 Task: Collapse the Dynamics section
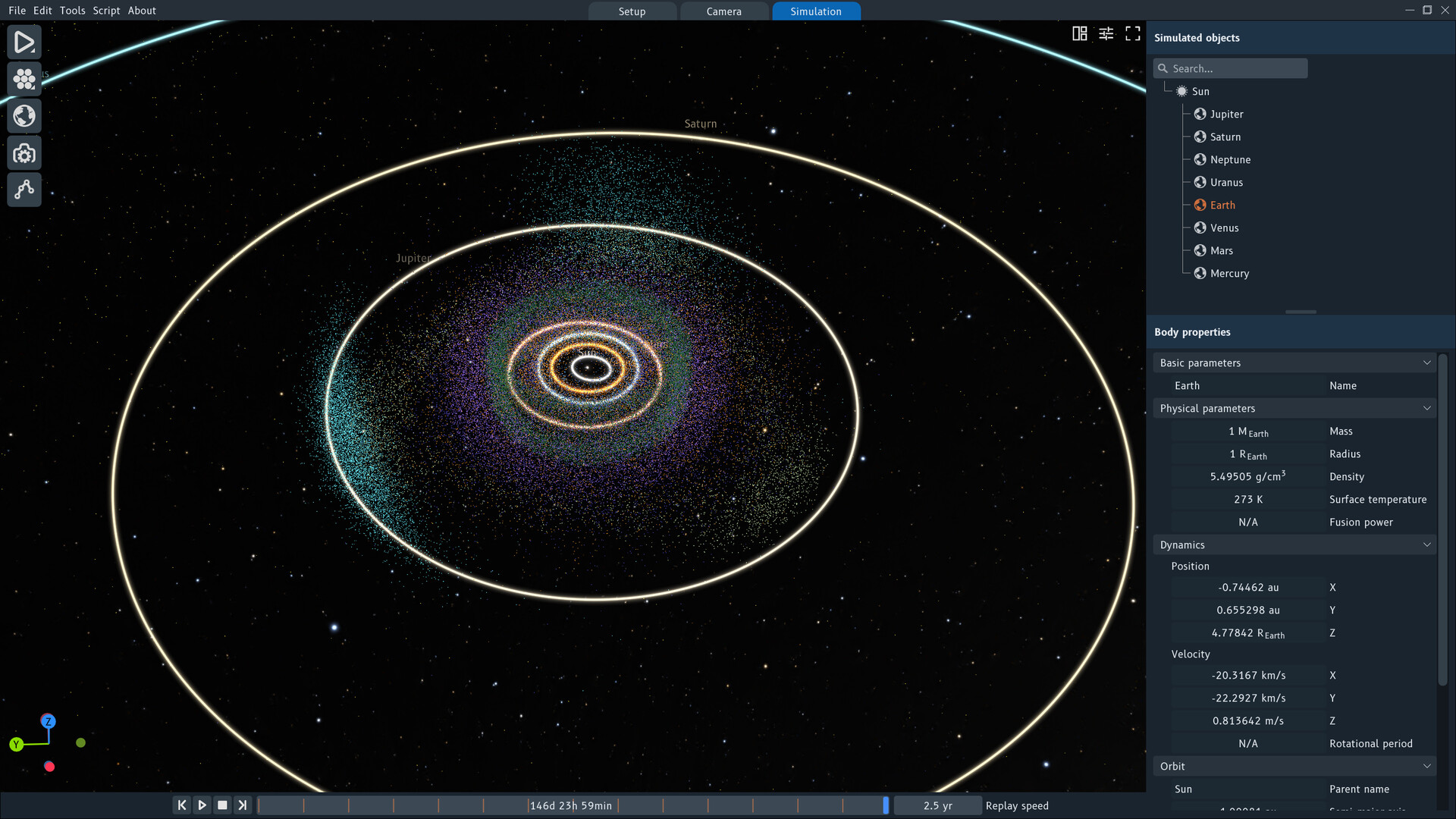[x=1427, y=544]
